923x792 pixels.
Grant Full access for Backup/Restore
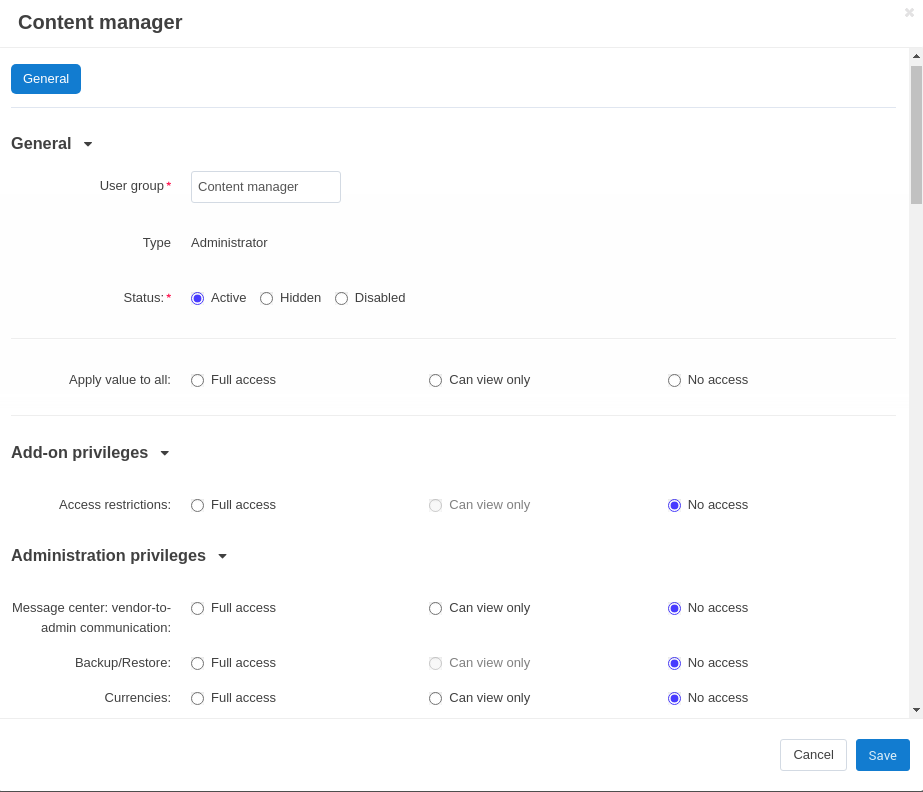(x=198, y=664)
